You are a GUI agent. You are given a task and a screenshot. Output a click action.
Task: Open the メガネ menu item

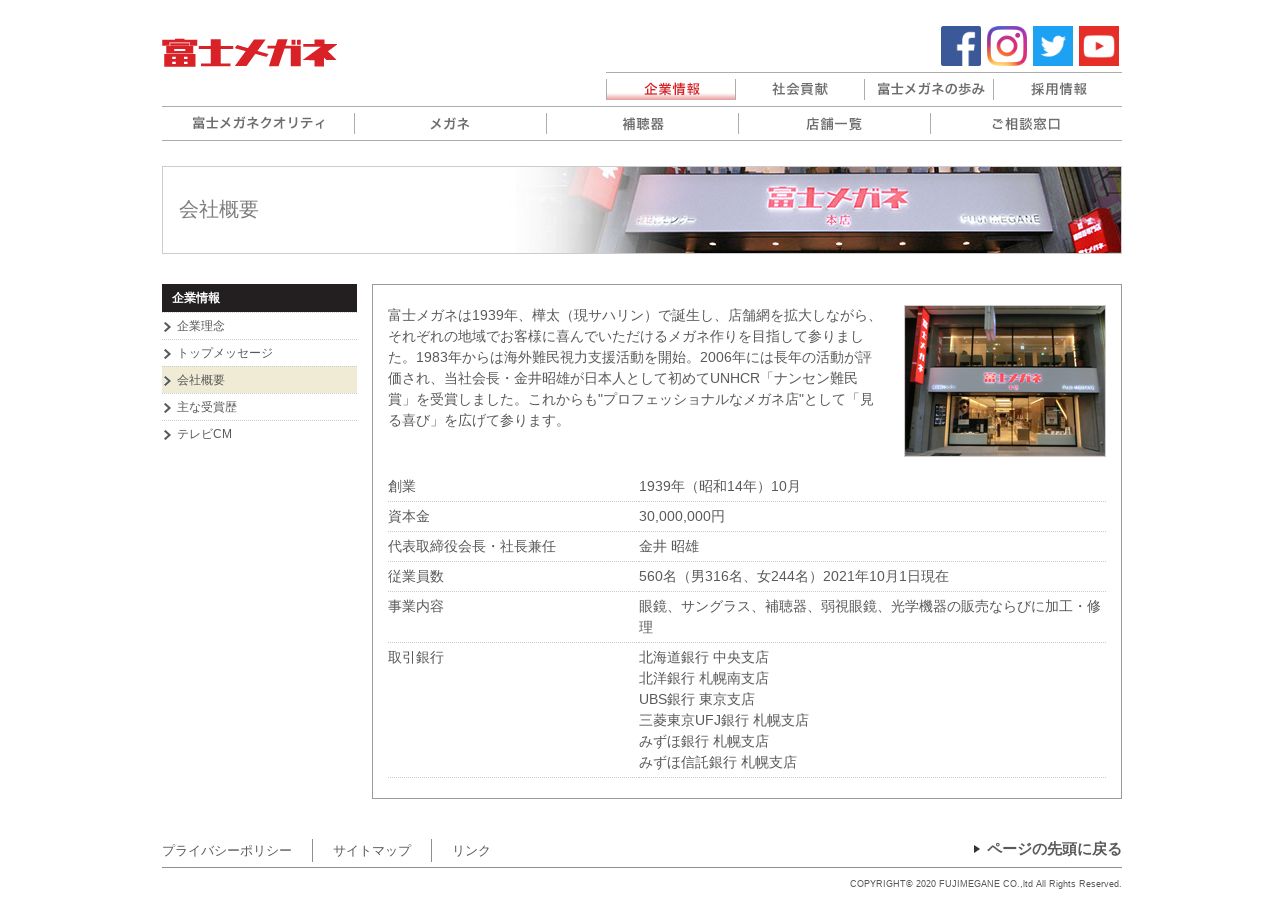click(x=450, y=124)
